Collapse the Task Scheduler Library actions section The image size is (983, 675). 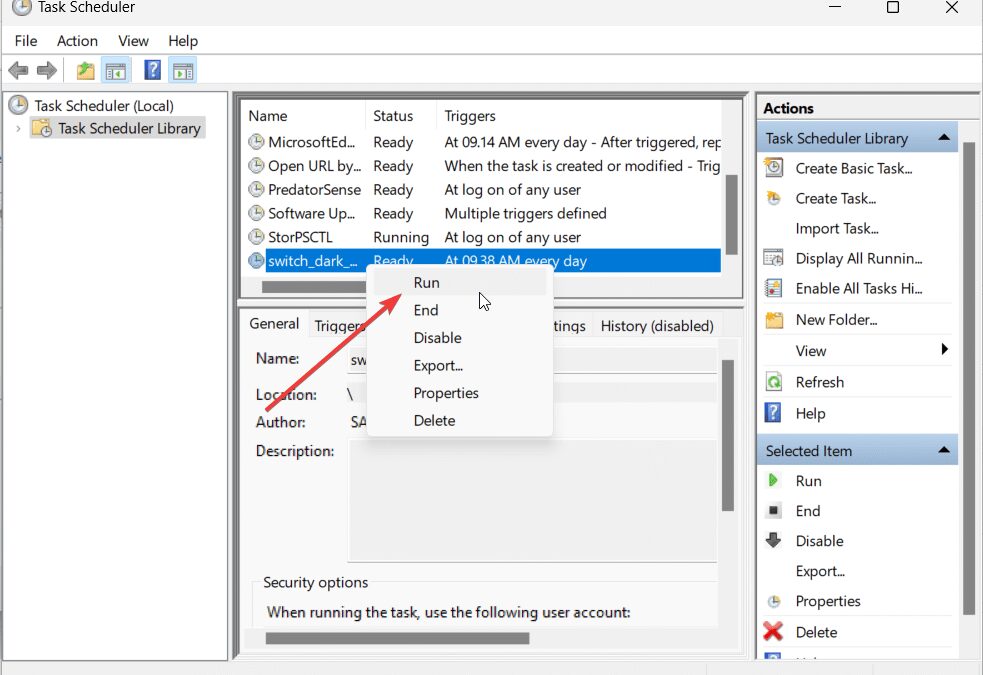[943, 138]
